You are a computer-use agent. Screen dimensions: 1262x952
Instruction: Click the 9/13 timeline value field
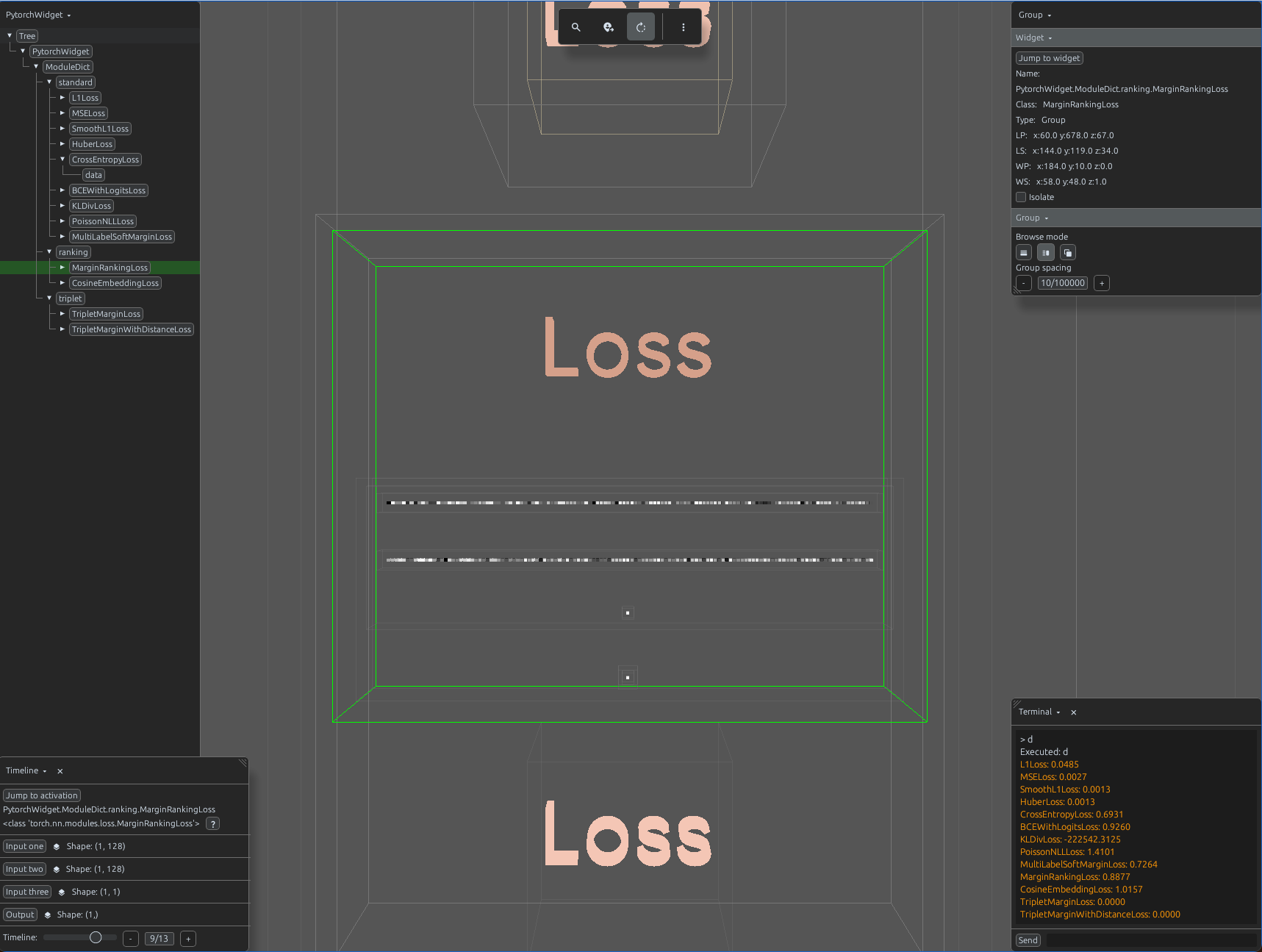click(x=159, y=939)
